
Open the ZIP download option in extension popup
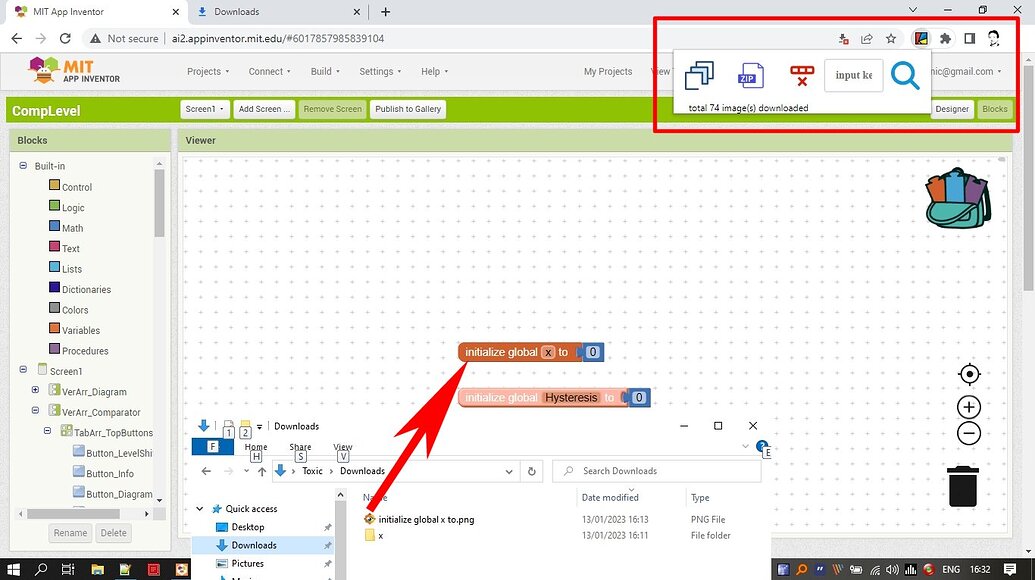coord(750,75)
